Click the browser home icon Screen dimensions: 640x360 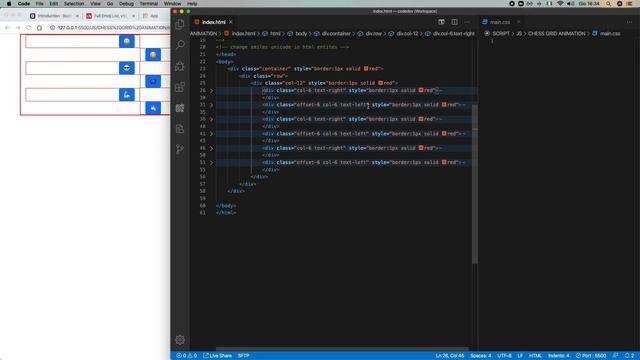coord(39,28)
